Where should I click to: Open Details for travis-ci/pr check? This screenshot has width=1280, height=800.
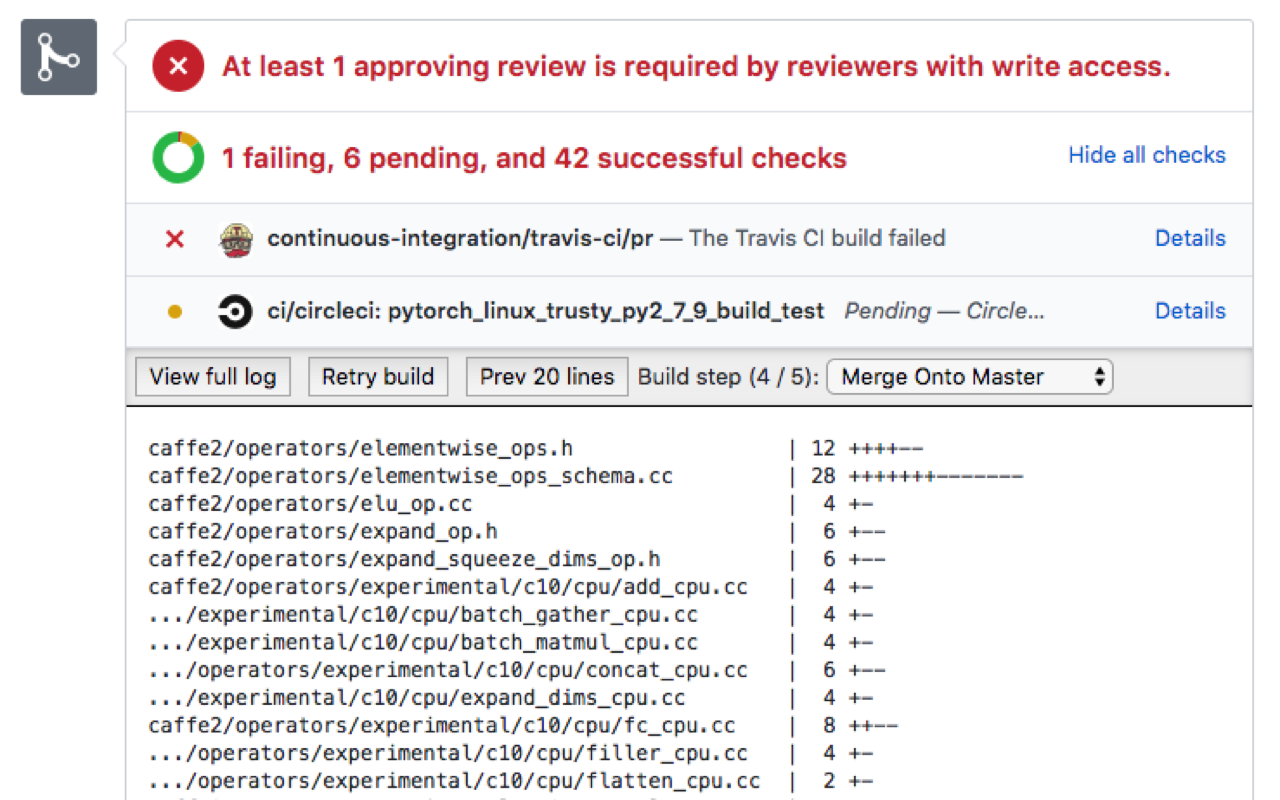[x=1190, y=238]
